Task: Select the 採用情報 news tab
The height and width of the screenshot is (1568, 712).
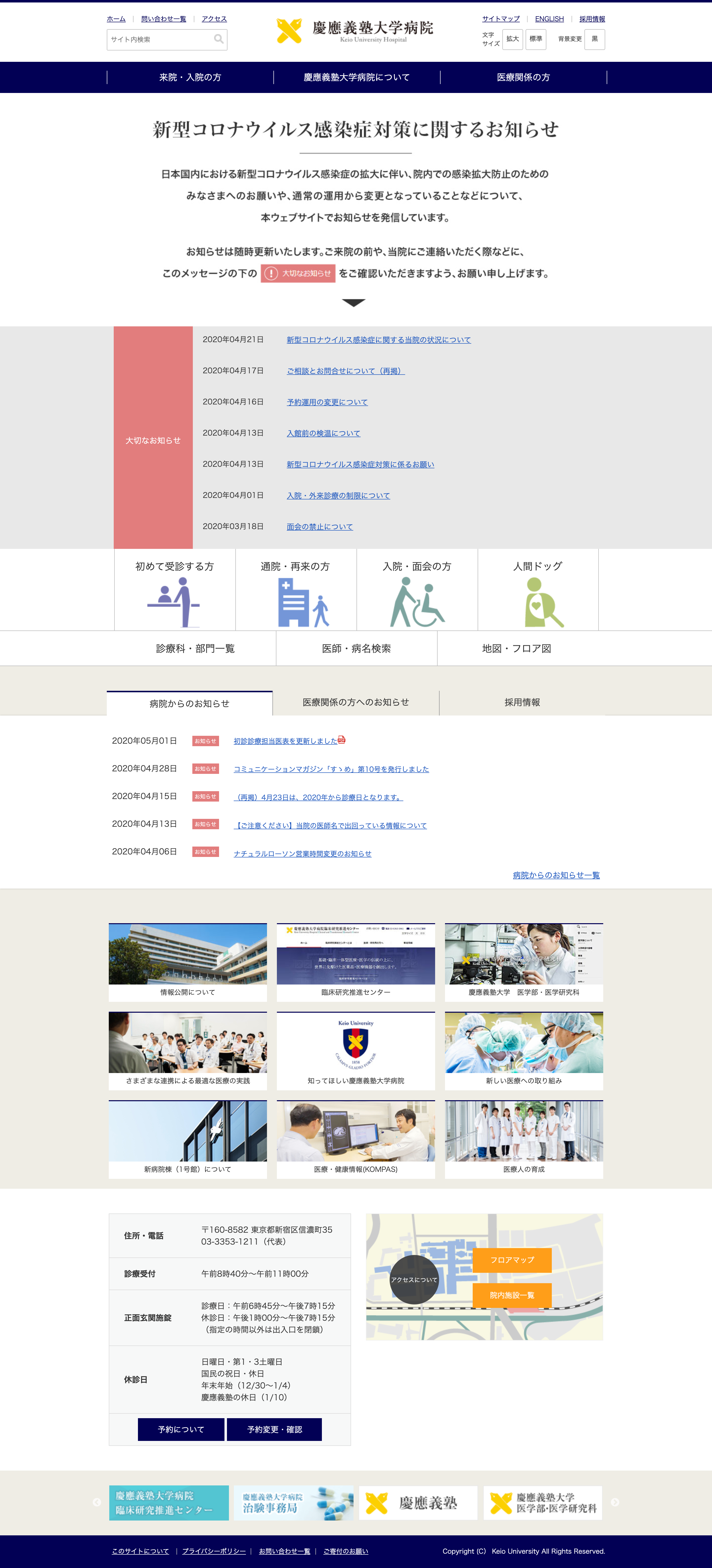Action: 522,702
